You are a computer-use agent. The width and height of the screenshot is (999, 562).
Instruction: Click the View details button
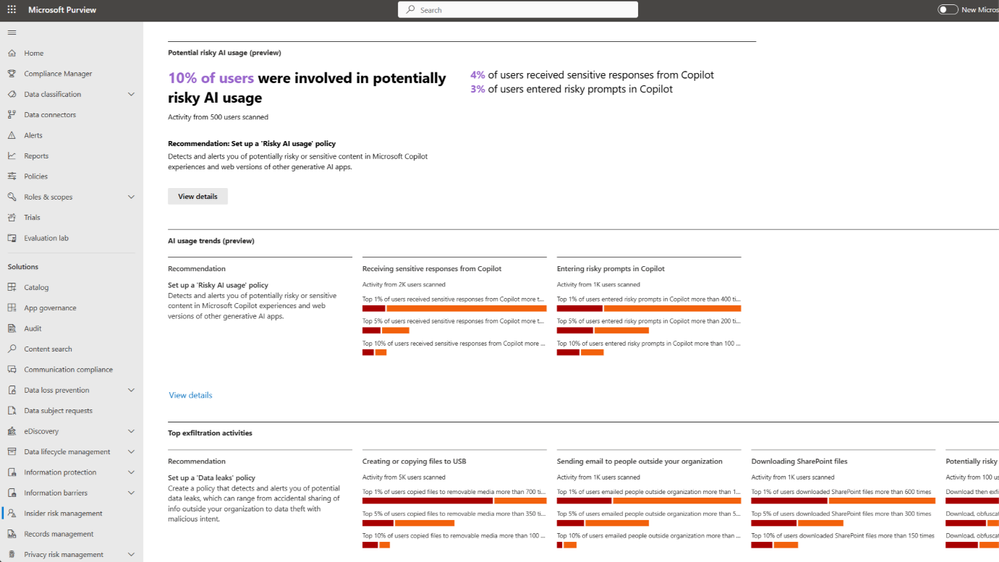(197, 197)
